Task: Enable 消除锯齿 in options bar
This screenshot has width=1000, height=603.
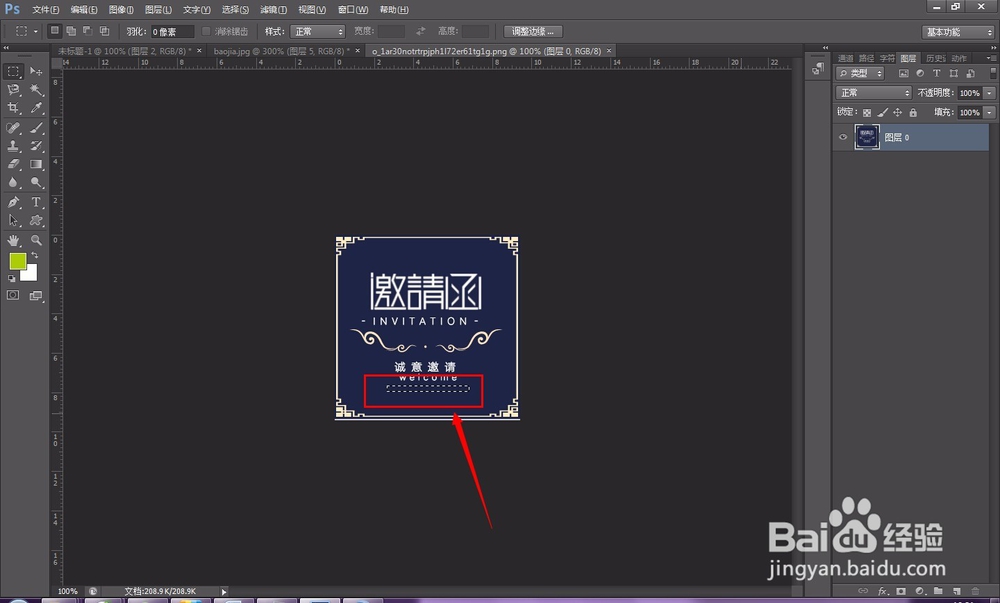Action: pos(208,31)
